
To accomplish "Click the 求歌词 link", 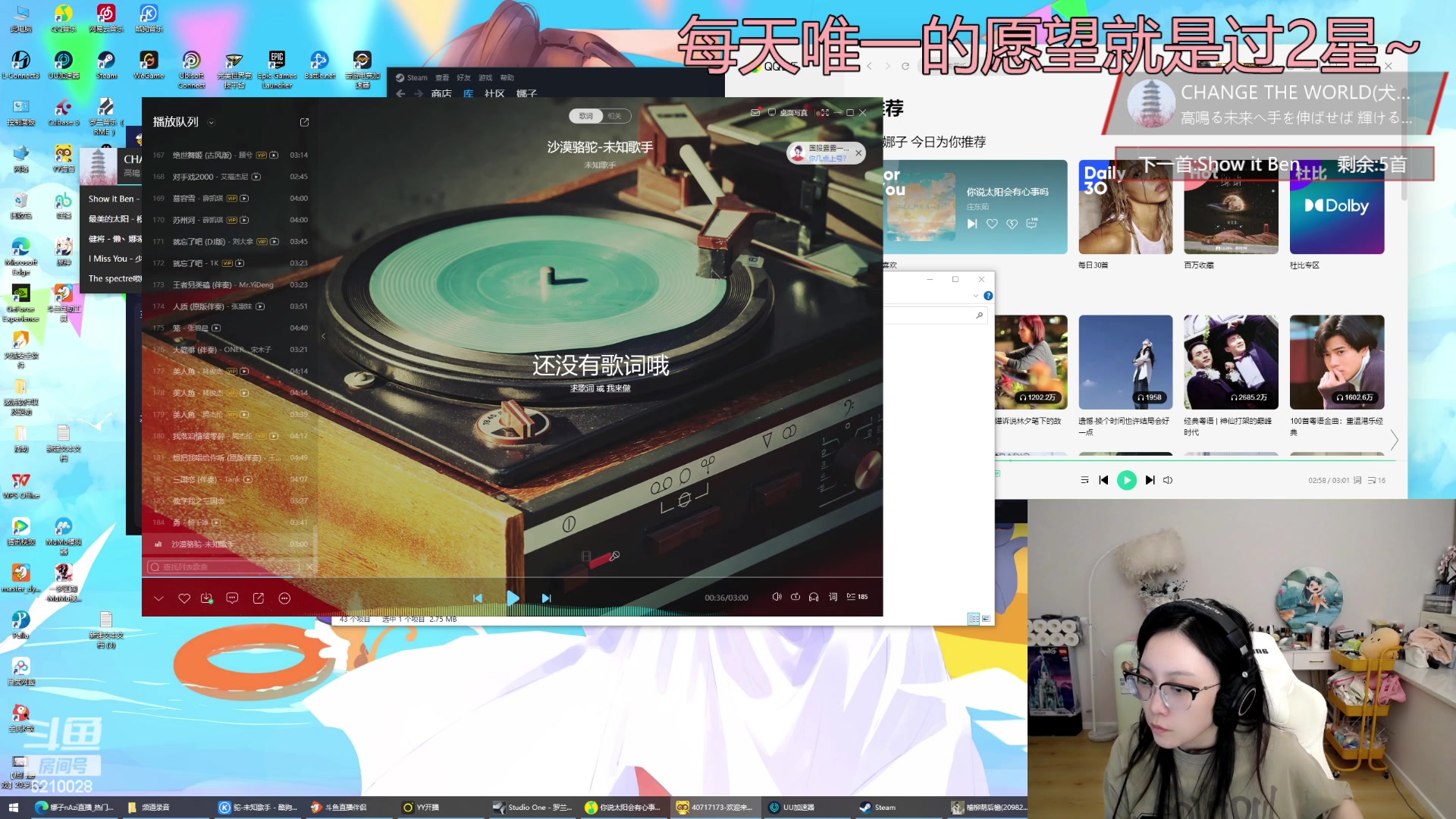I will click(x=582, y=388).
